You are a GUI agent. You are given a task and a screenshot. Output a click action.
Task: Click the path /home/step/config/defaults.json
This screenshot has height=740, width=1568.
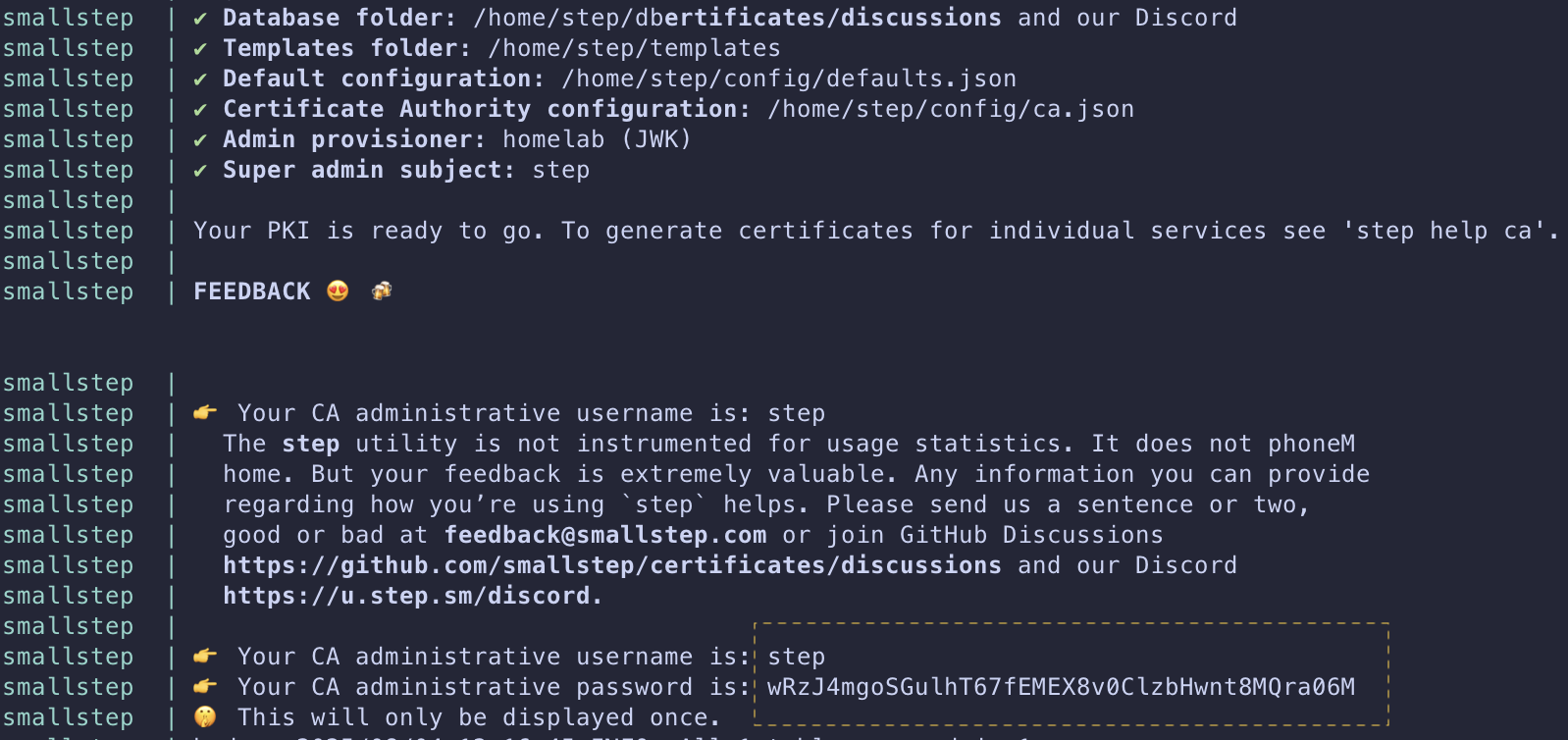tap(789, 79)
